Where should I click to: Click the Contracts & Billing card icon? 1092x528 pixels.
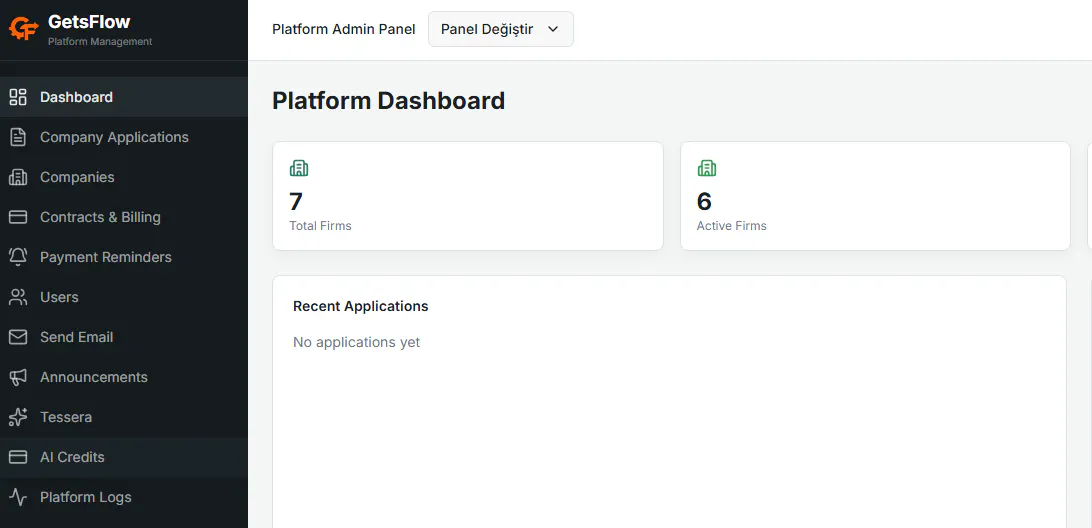coord(17,217)
